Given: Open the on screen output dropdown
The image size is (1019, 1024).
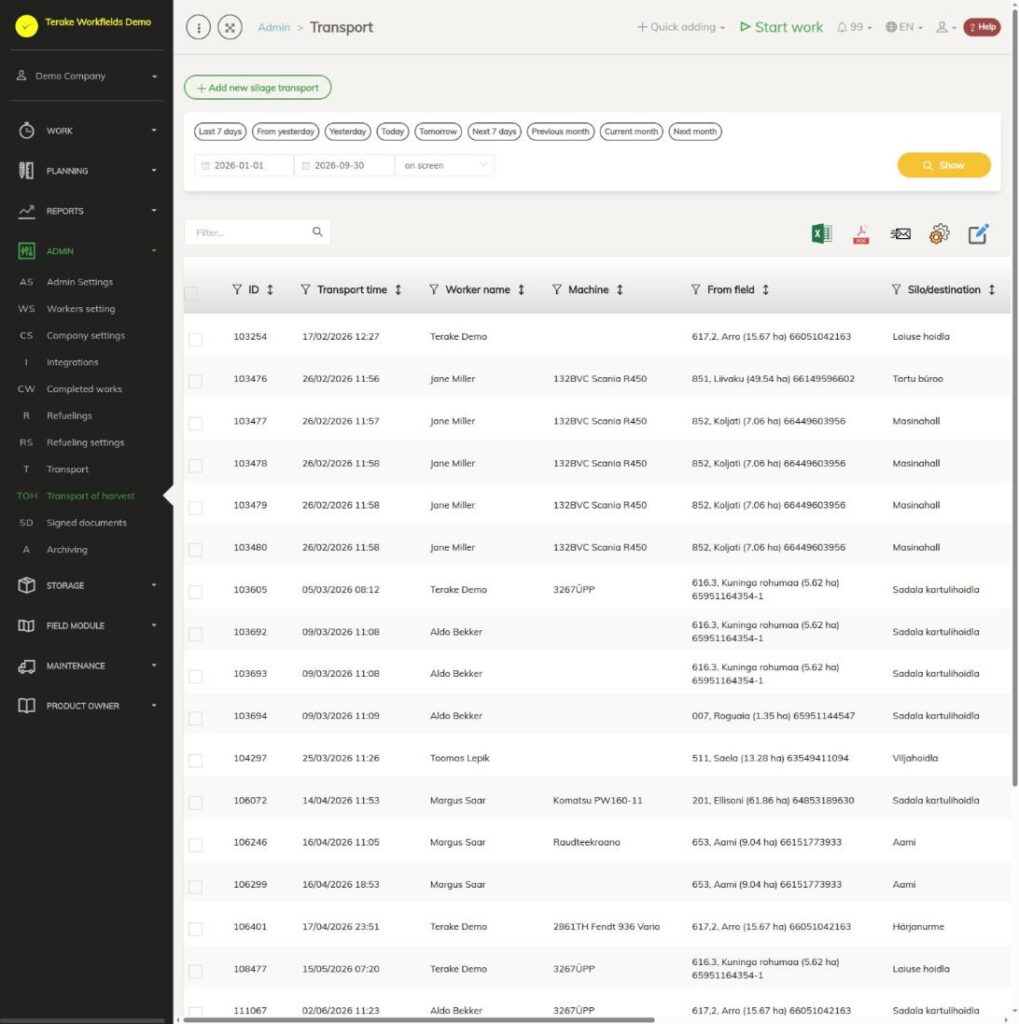Looking at the screenshot, I should pos(445,165).
